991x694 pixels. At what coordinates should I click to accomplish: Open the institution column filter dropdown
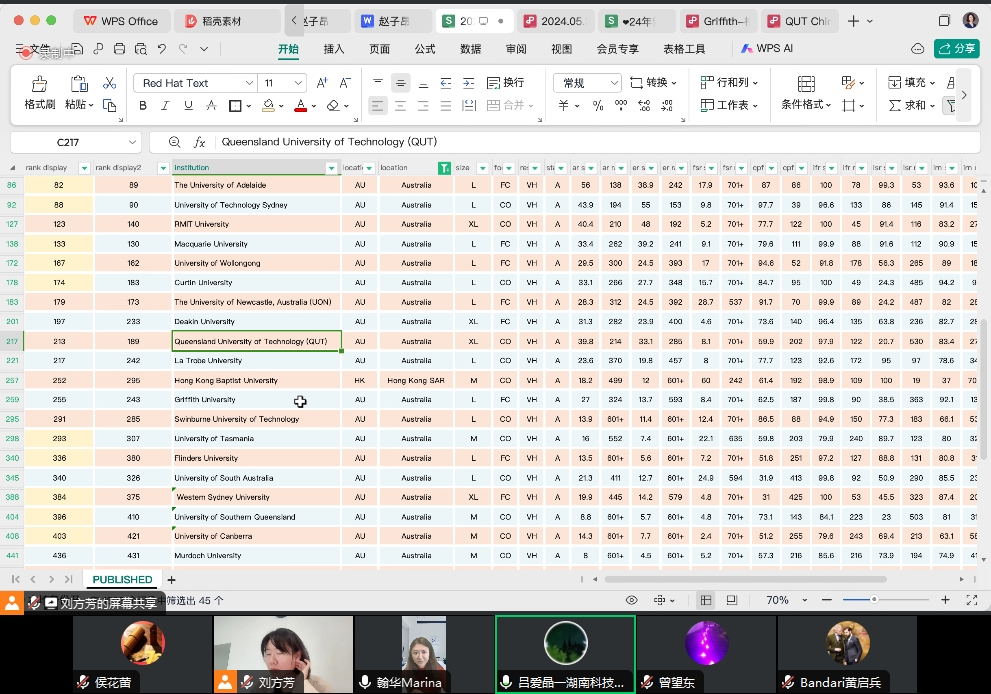tap(332, 168)
